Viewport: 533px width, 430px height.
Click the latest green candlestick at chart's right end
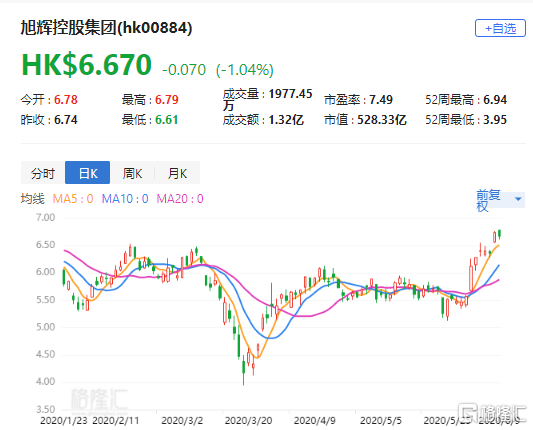click(x=499, y=235)
